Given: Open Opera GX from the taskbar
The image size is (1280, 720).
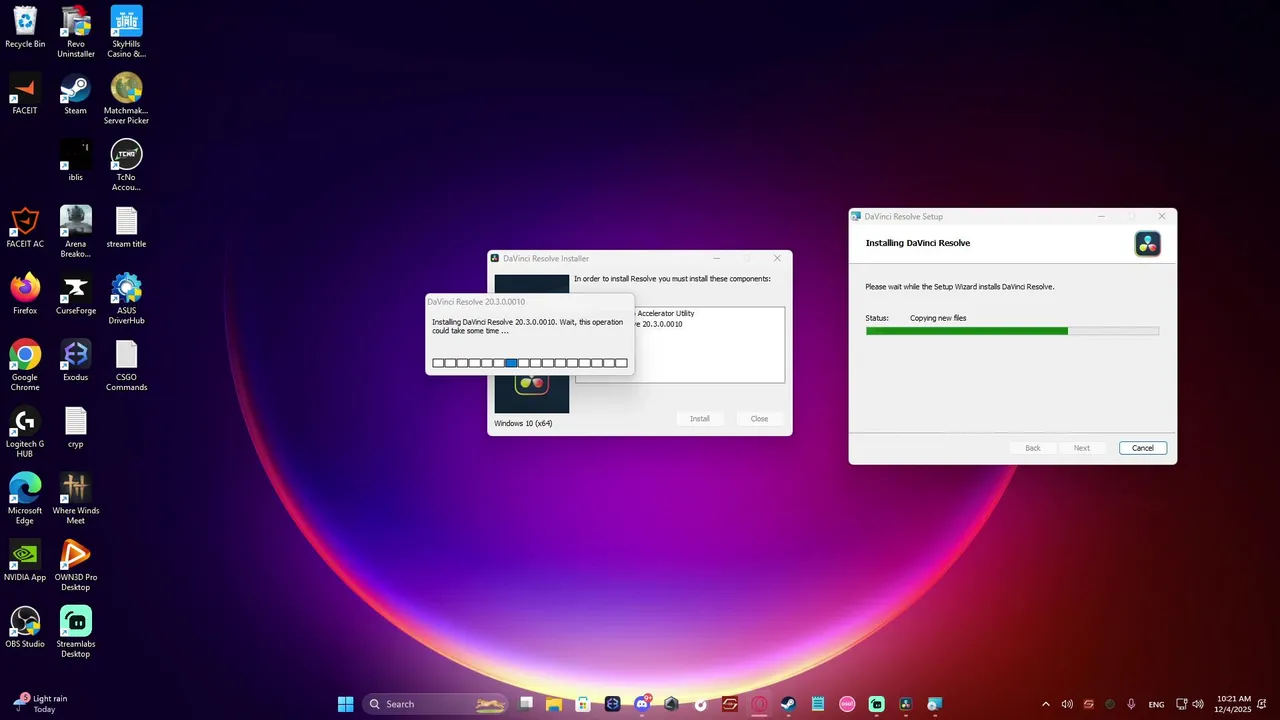Looking at the screenshot, I should (x=759, y=704).
